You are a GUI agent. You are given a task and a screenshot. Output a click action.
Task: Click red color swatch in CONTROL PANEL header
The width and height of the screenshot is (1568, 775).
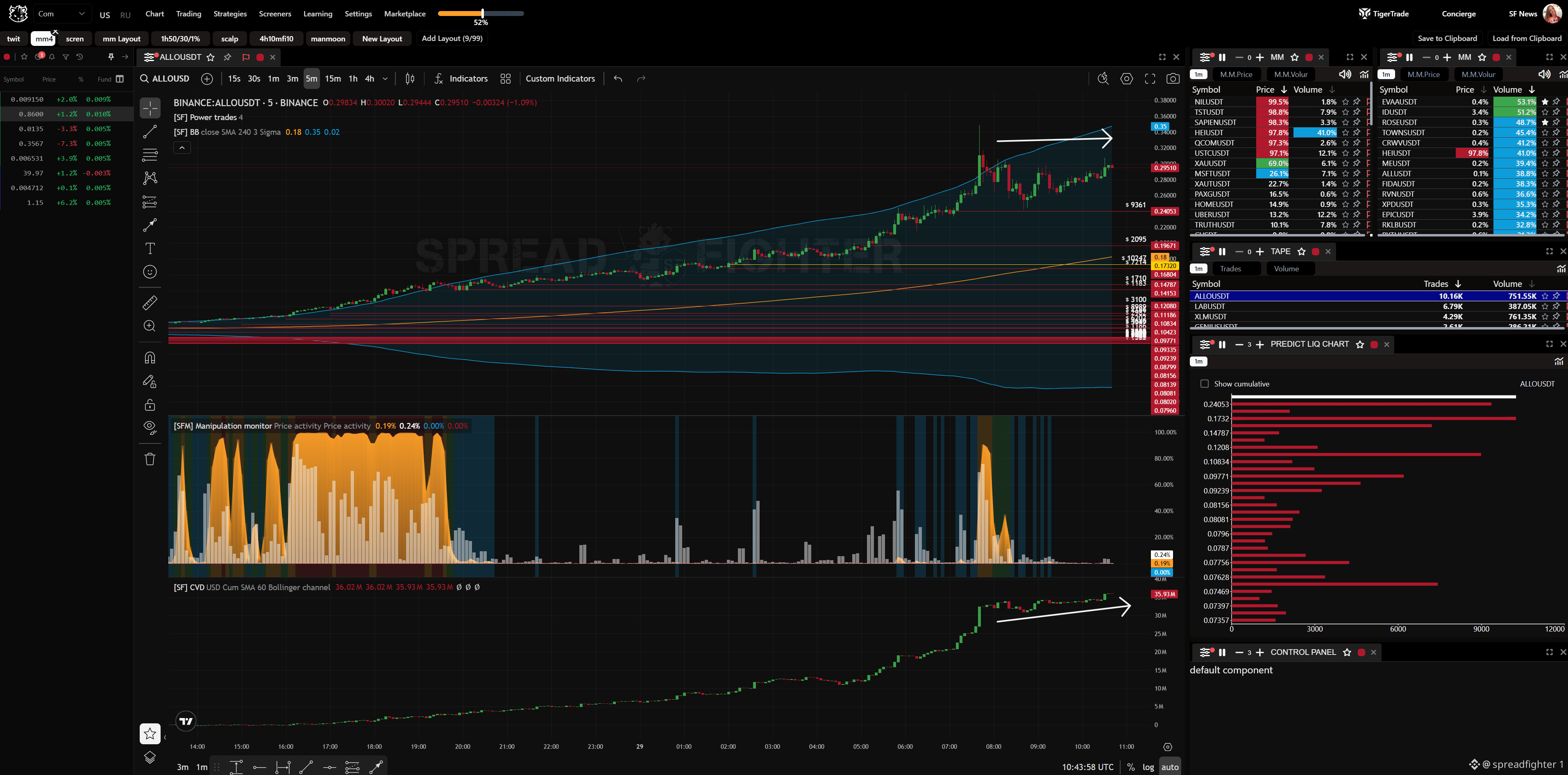pos(1362,652)
